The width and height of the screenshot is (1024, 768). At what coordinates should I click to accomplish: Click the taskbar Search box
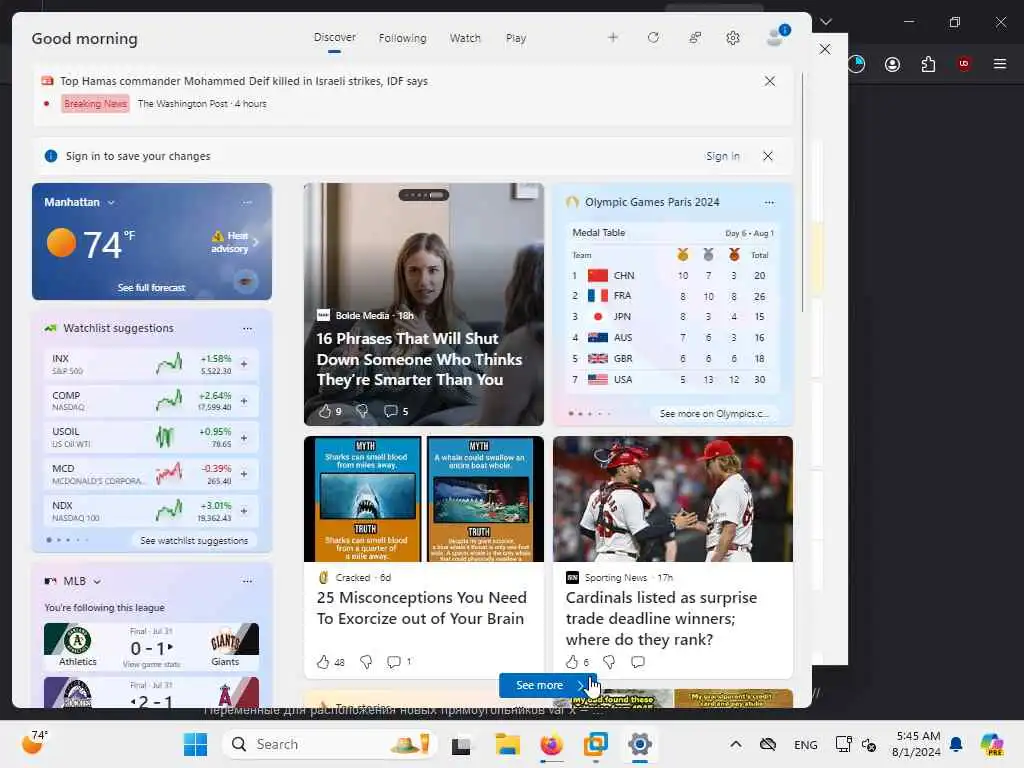(330, 744)
